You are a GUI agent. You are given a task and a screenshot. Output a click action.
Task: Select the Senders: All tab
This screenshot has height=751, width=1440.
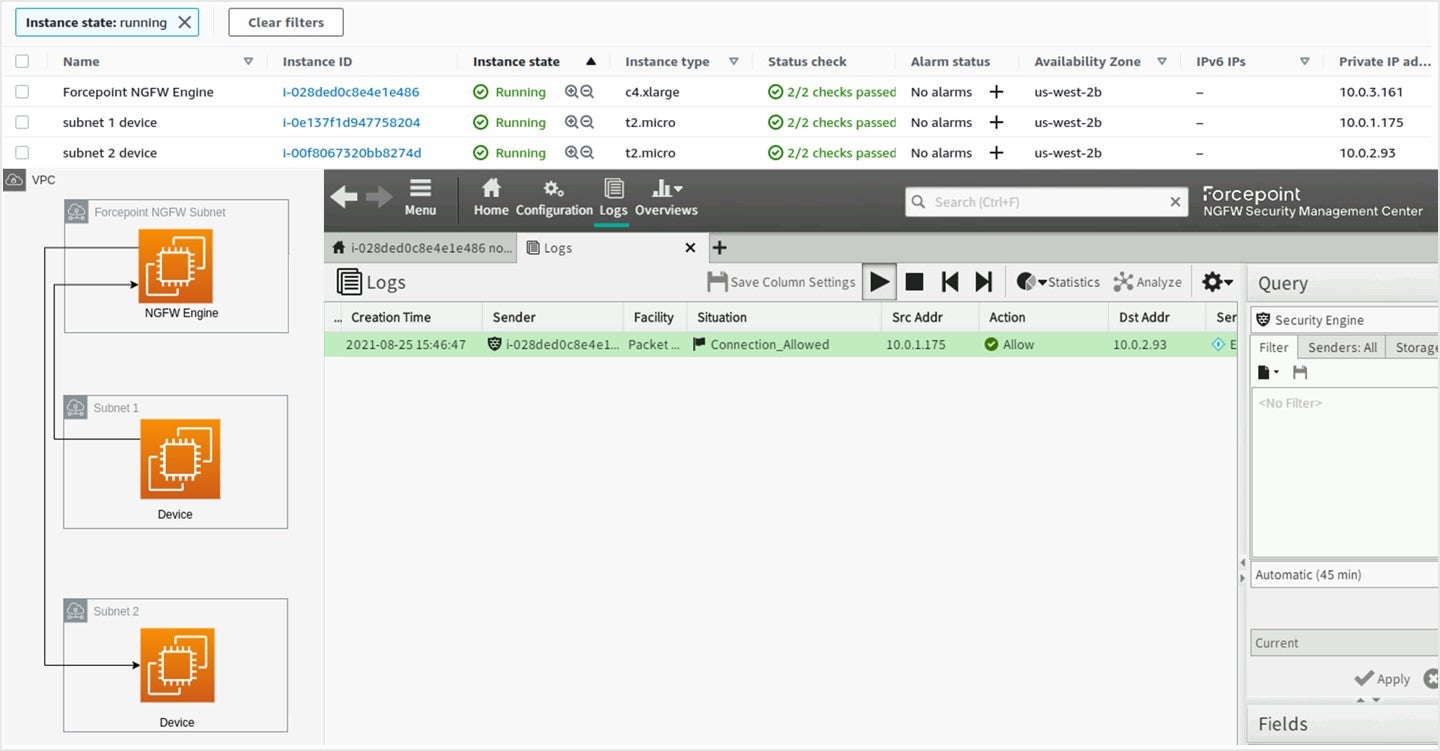click(1342, 347)
